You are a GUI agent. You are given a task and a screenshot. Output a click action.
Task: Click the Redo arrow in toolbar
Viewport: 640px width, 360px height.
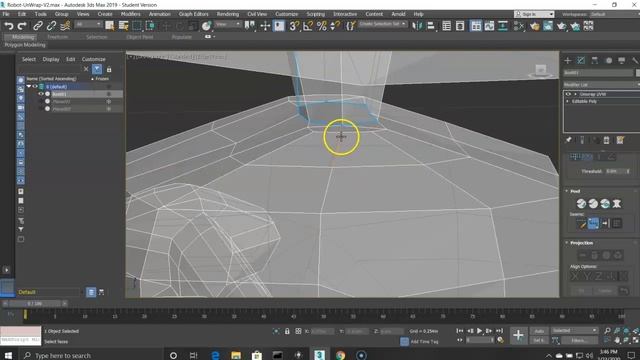click(x=22, y=26)
